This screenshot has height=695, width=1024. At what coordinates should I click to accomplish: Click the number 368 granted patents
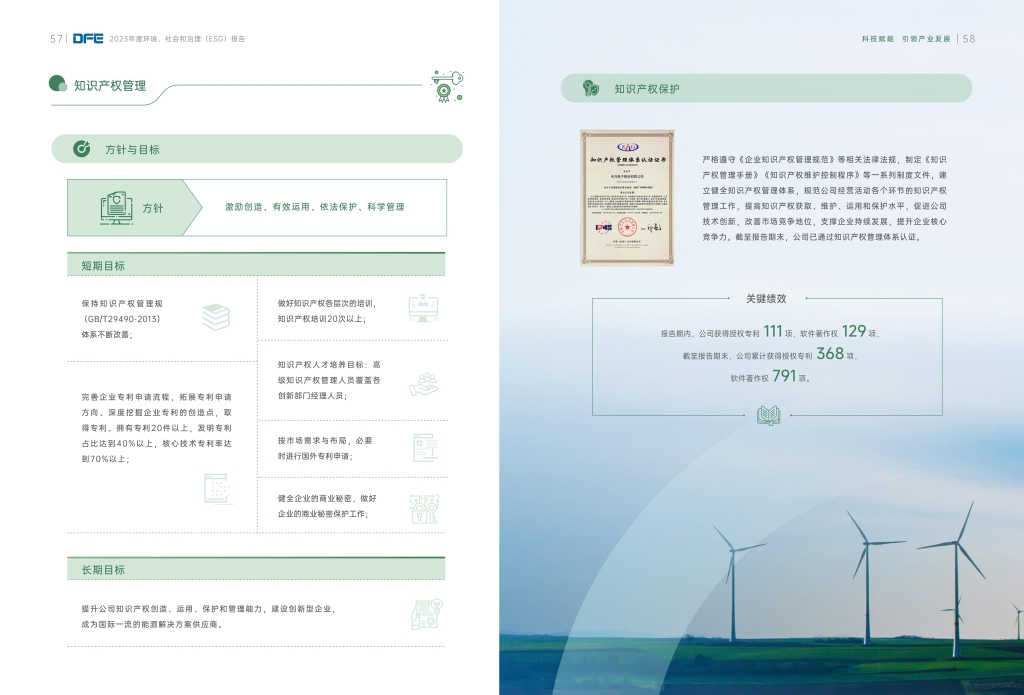point(830,353)
